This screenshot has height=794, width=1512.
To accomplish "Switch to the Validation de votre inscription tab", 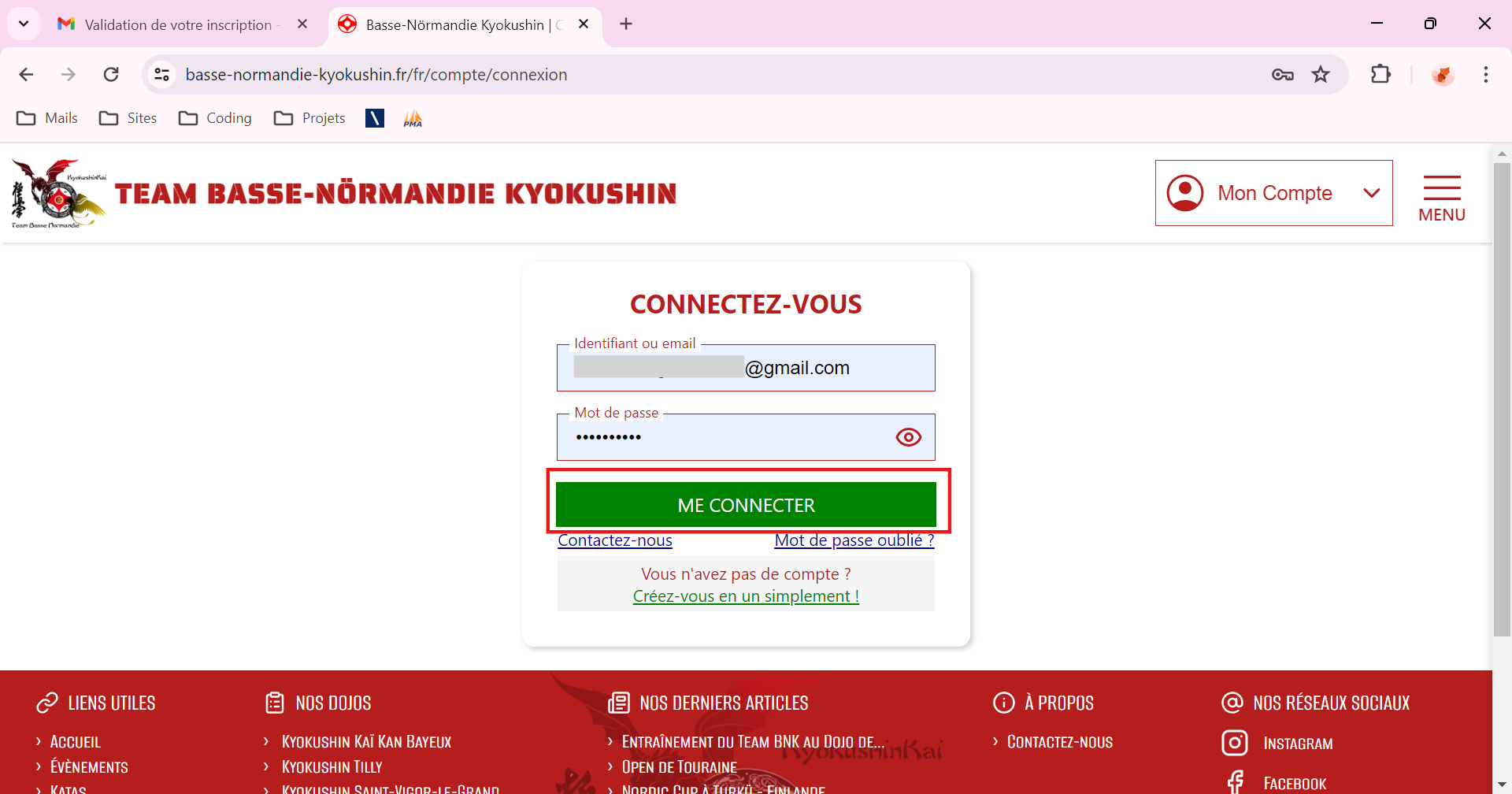I will point(177,24).
